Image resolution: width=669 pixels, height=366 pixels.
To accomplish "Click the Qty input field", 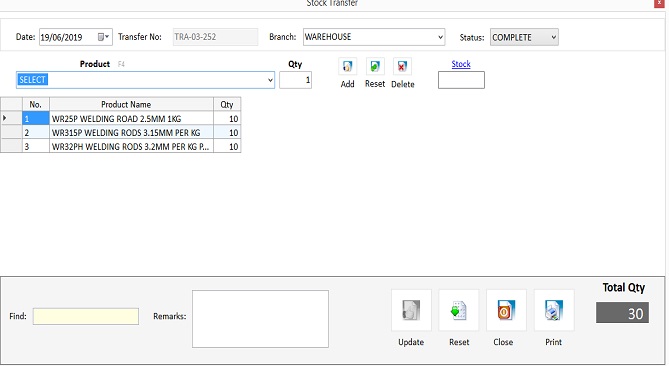I will [295, 80].
